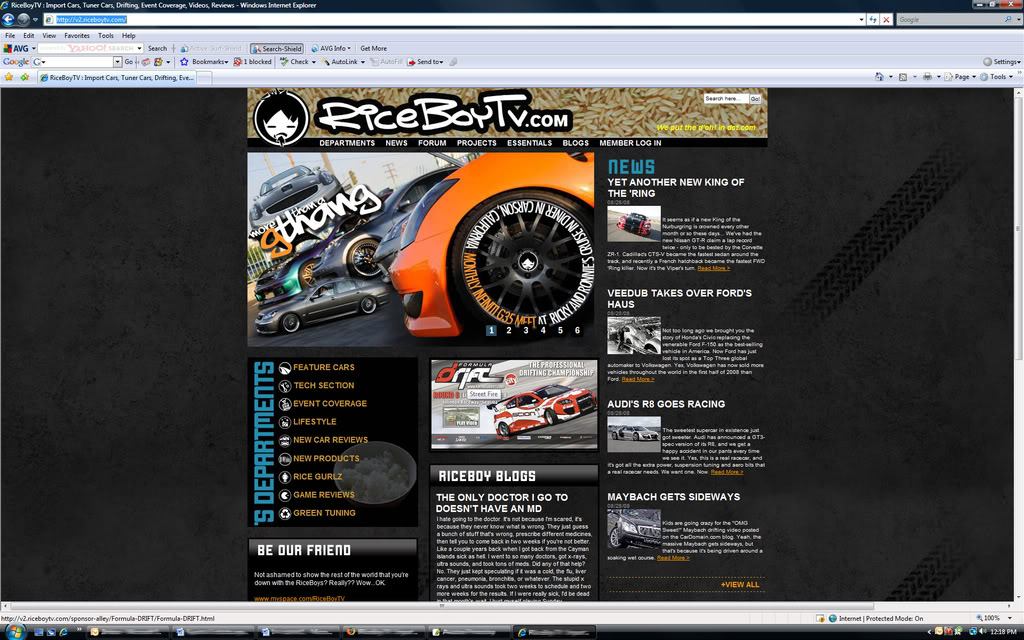Select slide 5 on the carousel
Image resolution: width=1024 pixels, height=640 pixels.
pos(560,330)
